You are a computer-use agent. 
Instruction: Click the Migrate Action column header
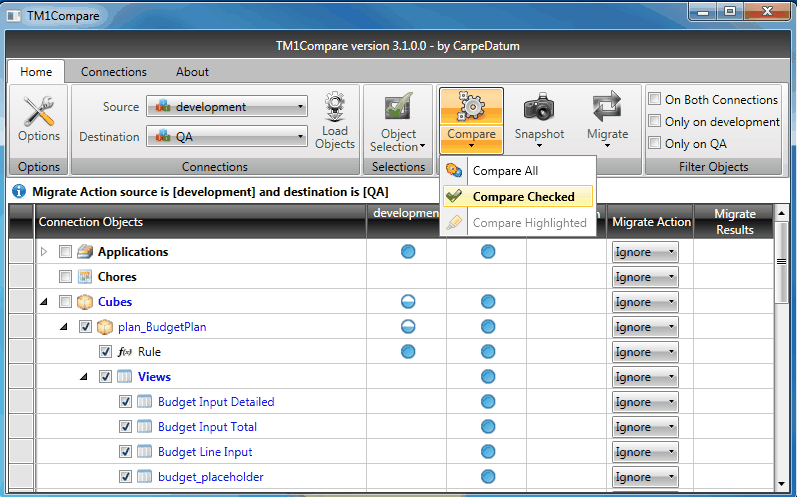coord(650,222)
